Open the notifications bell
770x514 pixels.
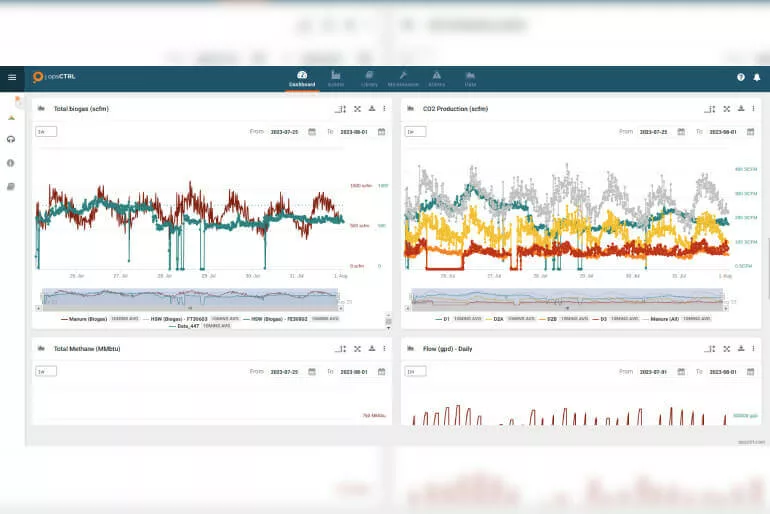[x=757, y=78]
